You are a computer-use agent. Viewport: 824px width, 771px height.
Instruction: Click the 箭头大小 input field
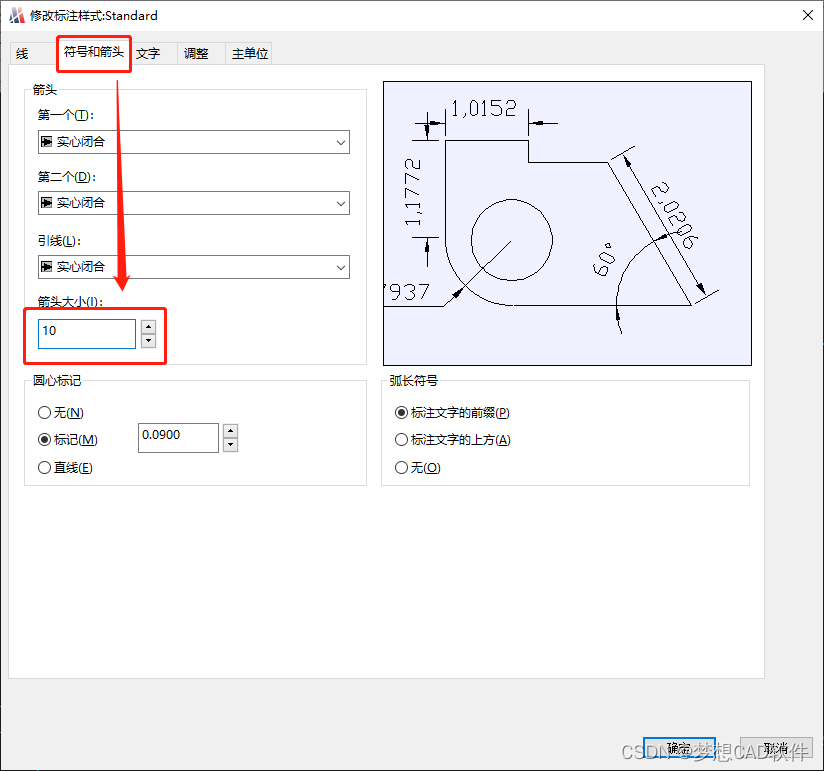tap(87, 334)
